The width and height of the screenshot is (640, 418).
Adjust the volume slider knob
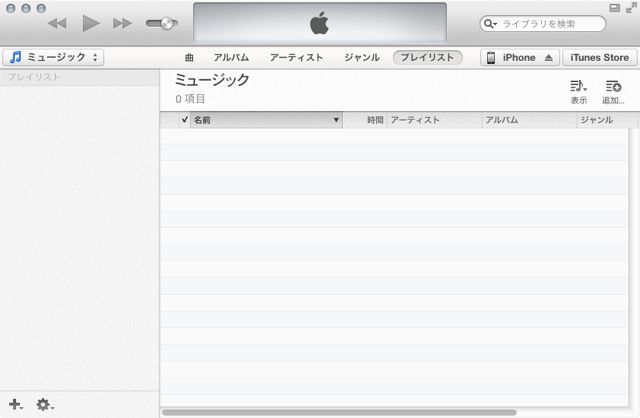(167, 24)
